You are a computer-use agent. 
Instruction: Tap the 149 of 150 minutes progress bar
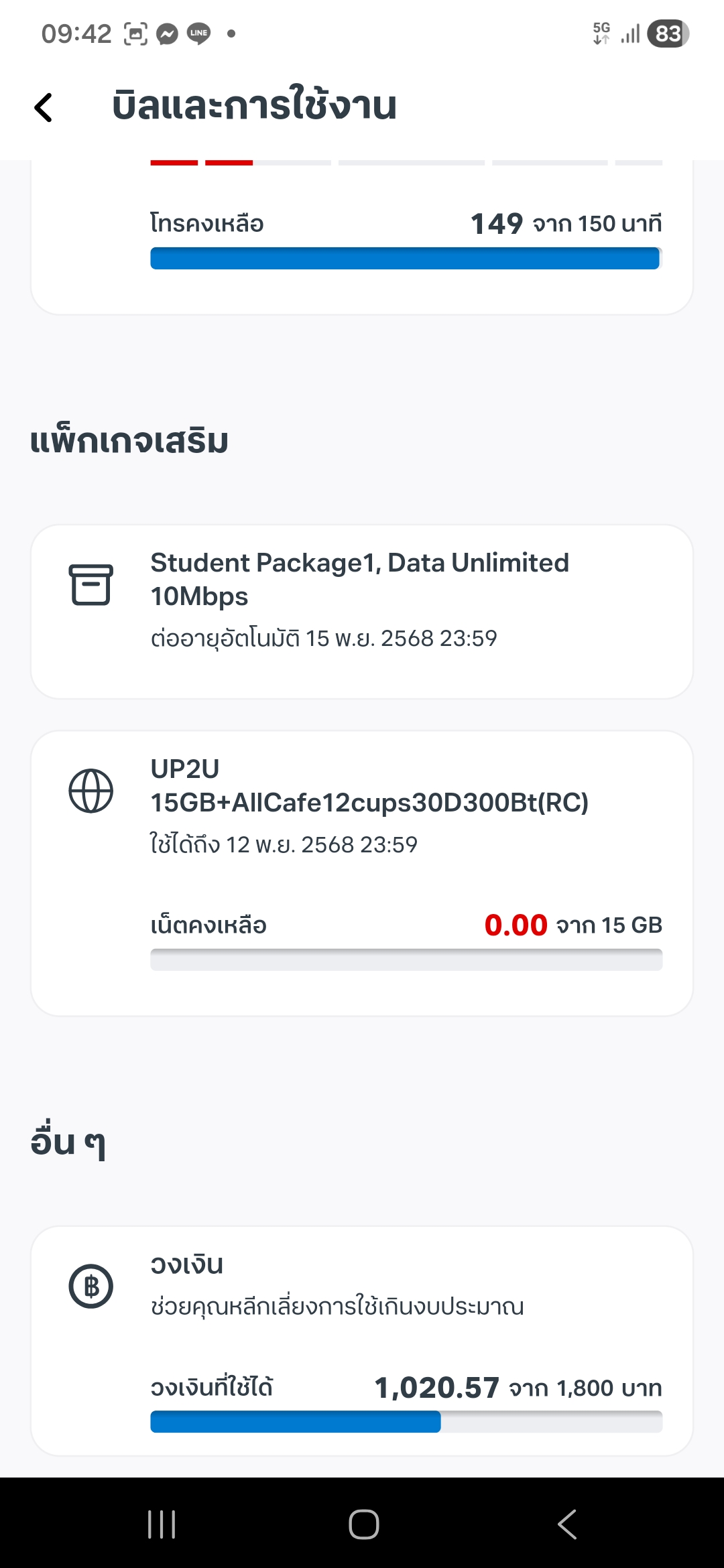(406, 259)
